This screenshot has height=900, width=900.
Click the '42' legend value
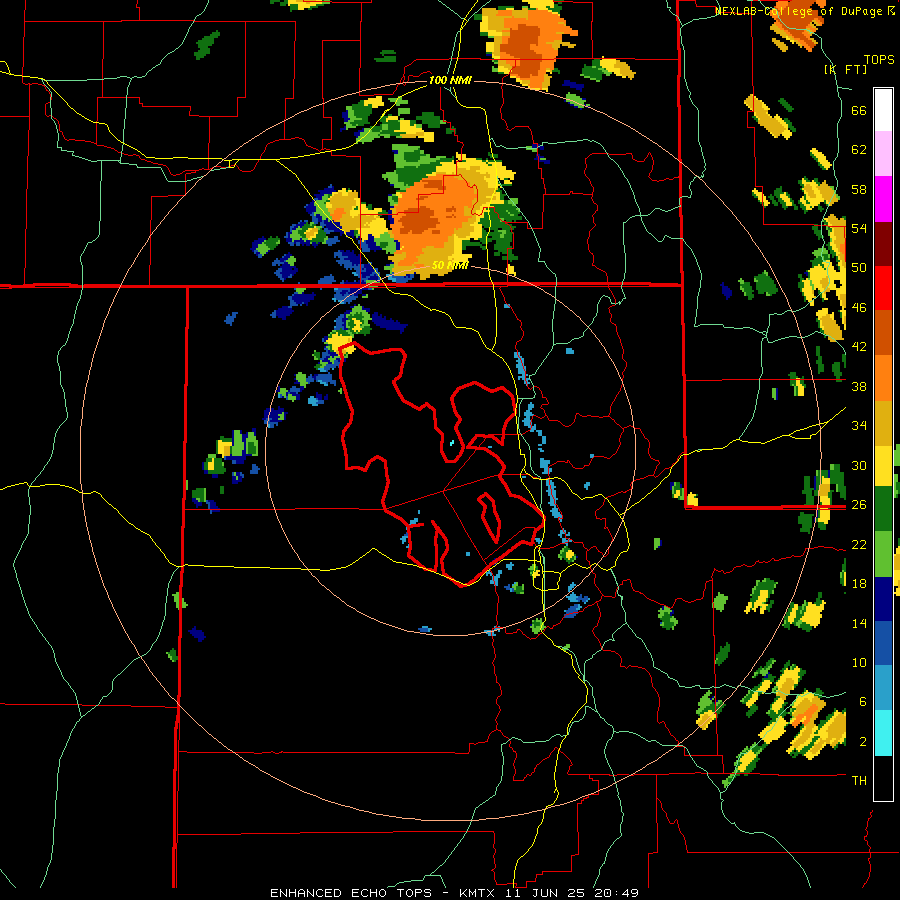pyautogui.click(x=859, y=347)
